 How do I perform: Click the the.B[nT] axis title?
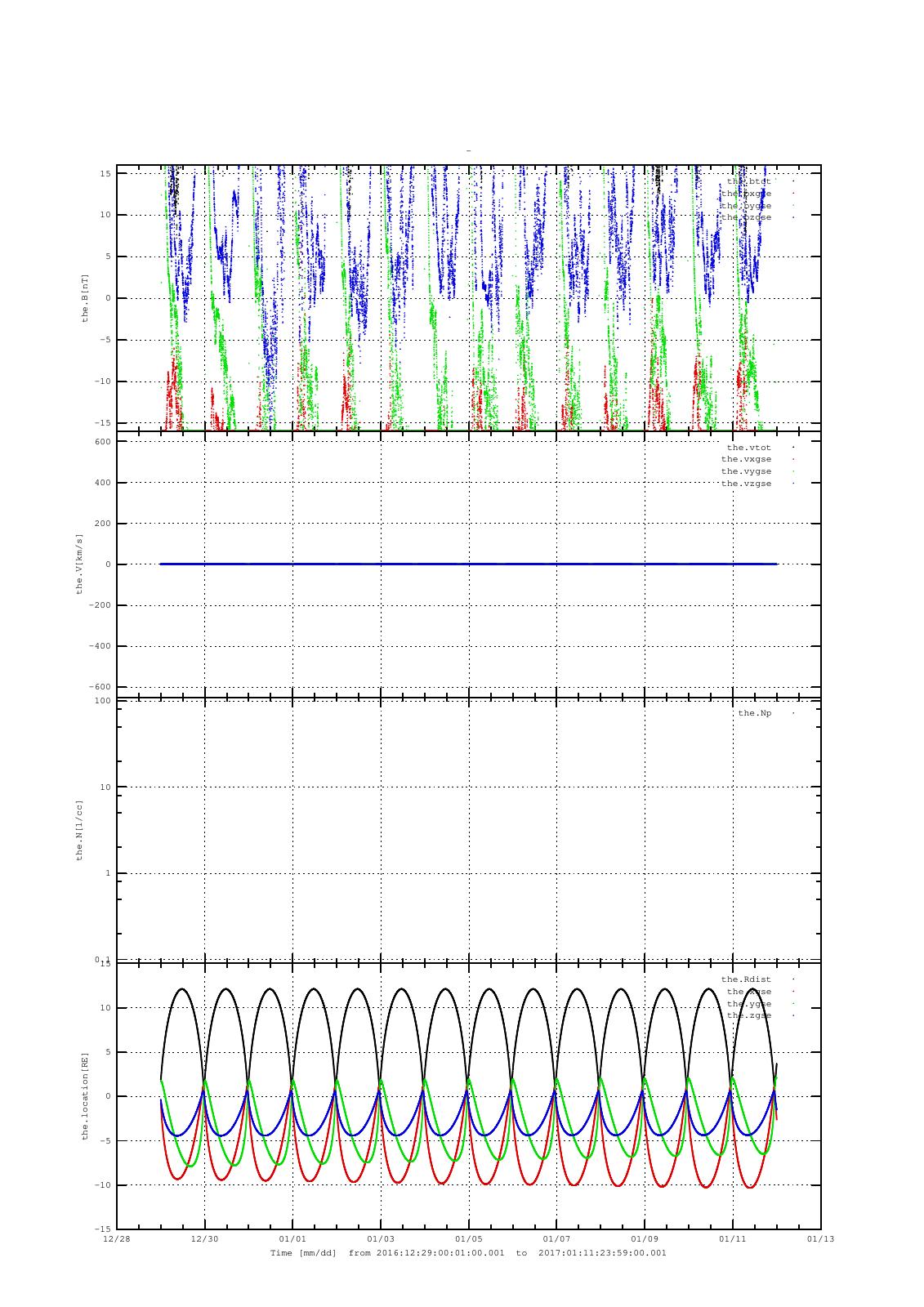(84, 298)
